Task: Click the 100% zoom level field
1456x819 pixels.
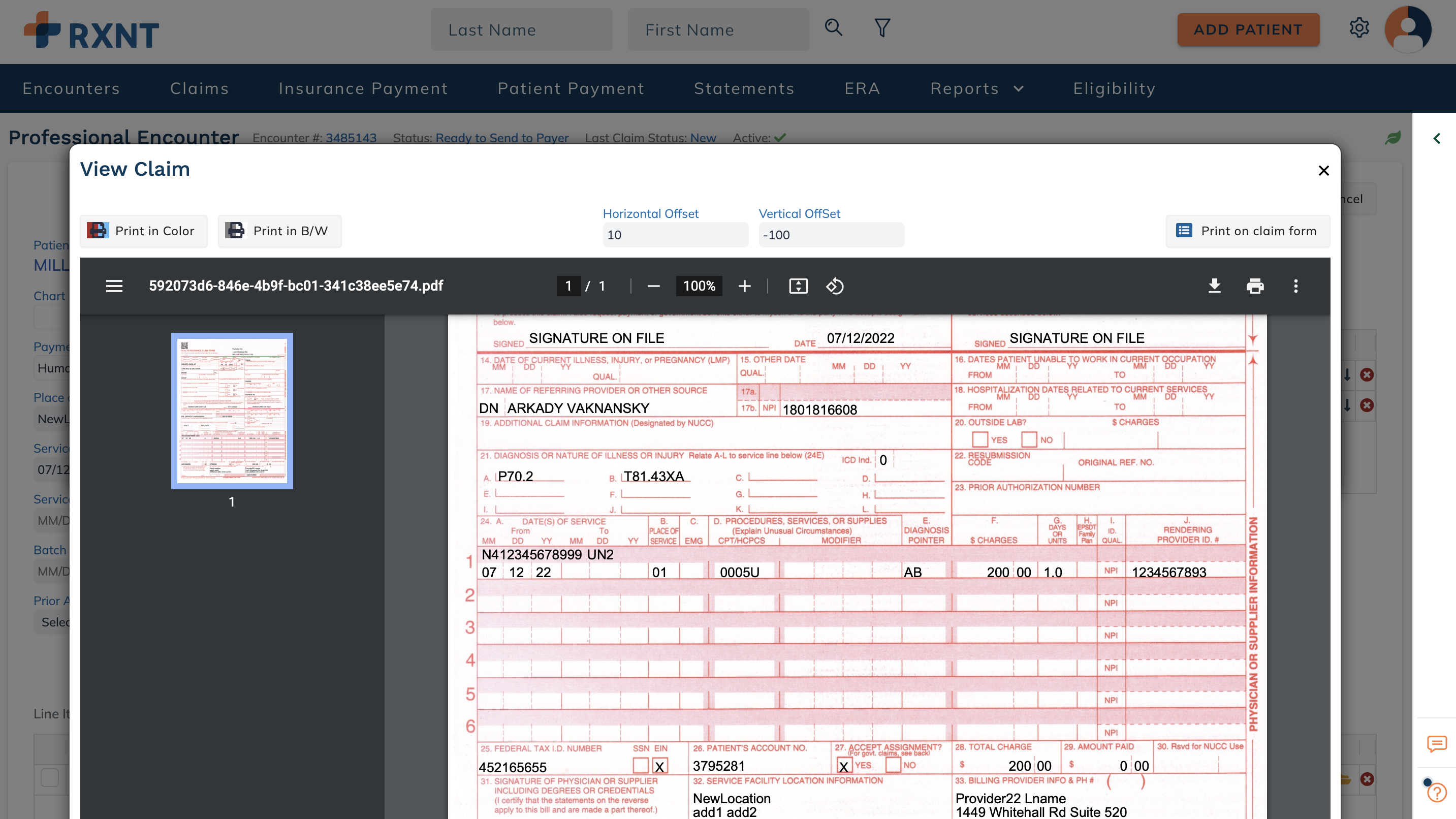Action: click(x=699, y=286)
